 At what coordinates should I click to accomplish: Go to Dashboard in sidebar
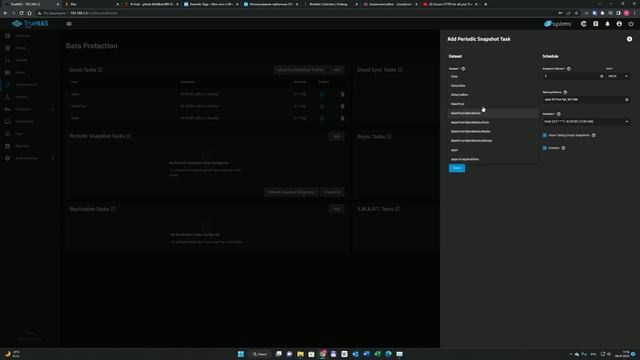click(x=23, y=36)
